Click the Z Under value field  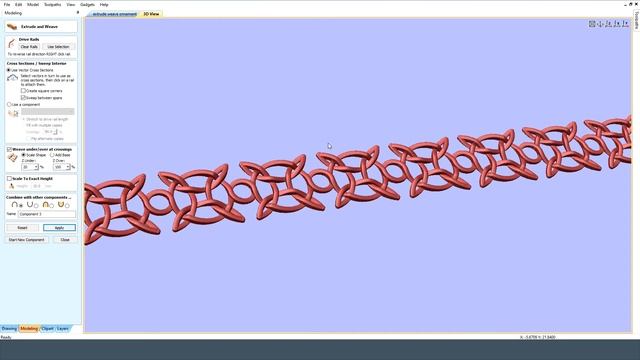click(28, 167)
